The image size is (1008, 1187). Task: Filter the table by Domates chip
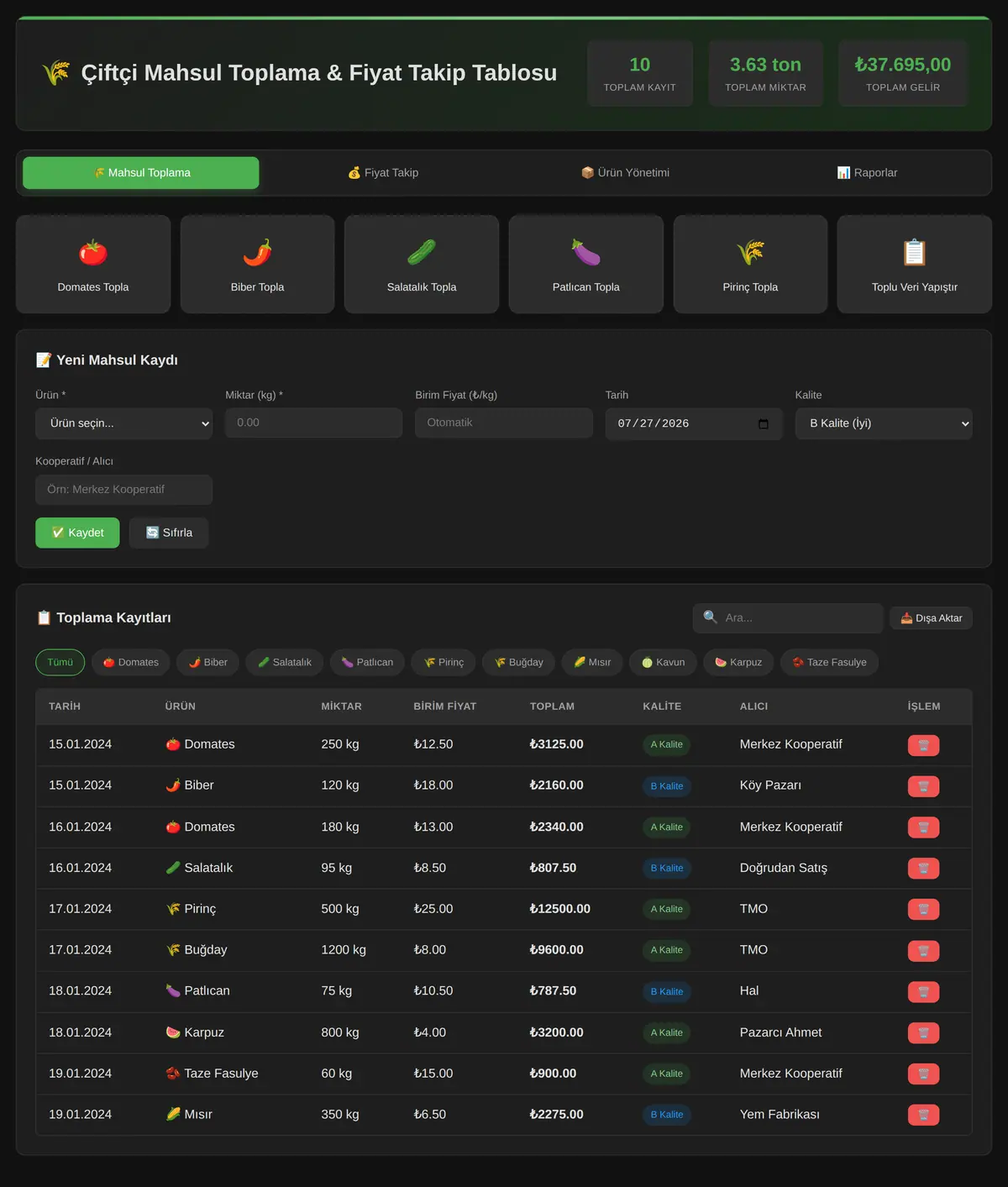[131, 662]
